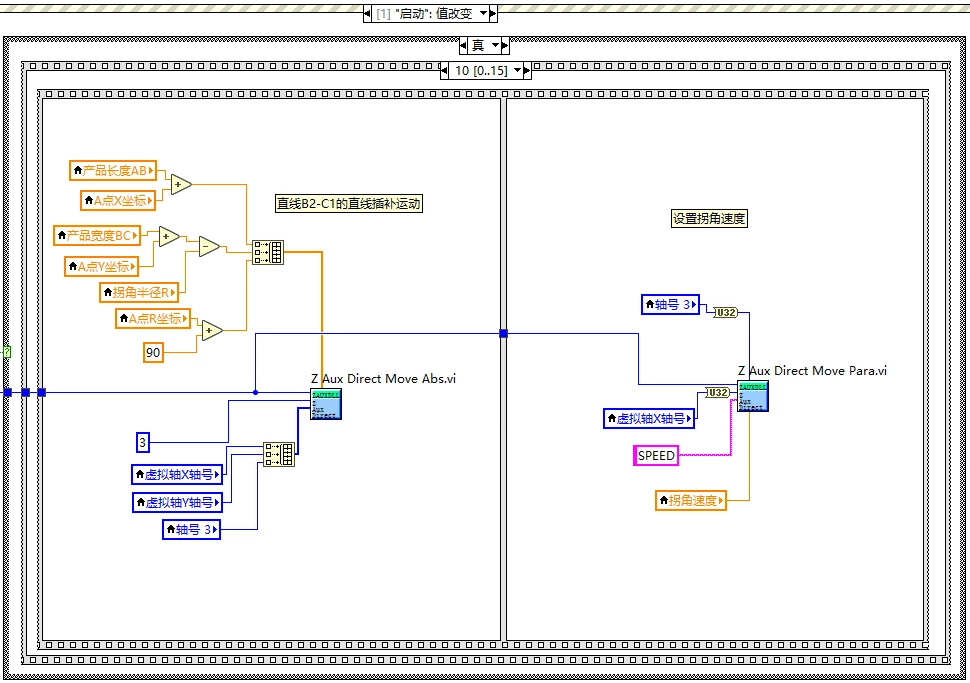
Task: Click the numeric constant 90
Action: pos(153,353)
